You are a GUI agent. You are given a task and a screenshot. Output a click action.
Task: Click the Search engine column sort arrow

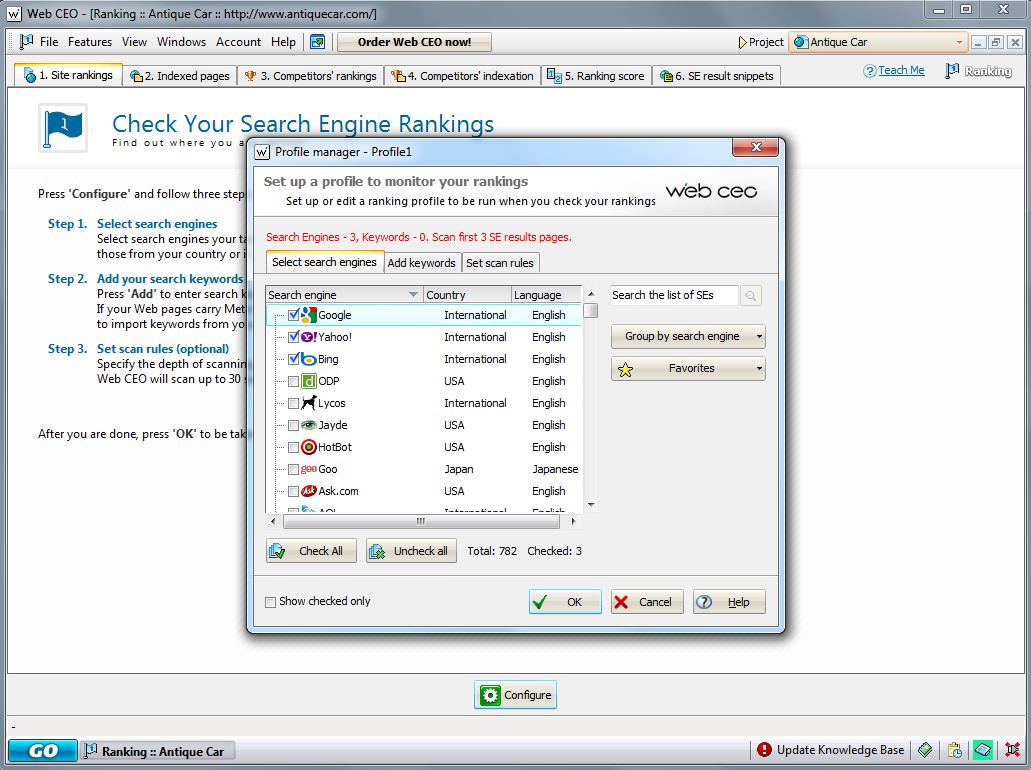click(413, 295)
